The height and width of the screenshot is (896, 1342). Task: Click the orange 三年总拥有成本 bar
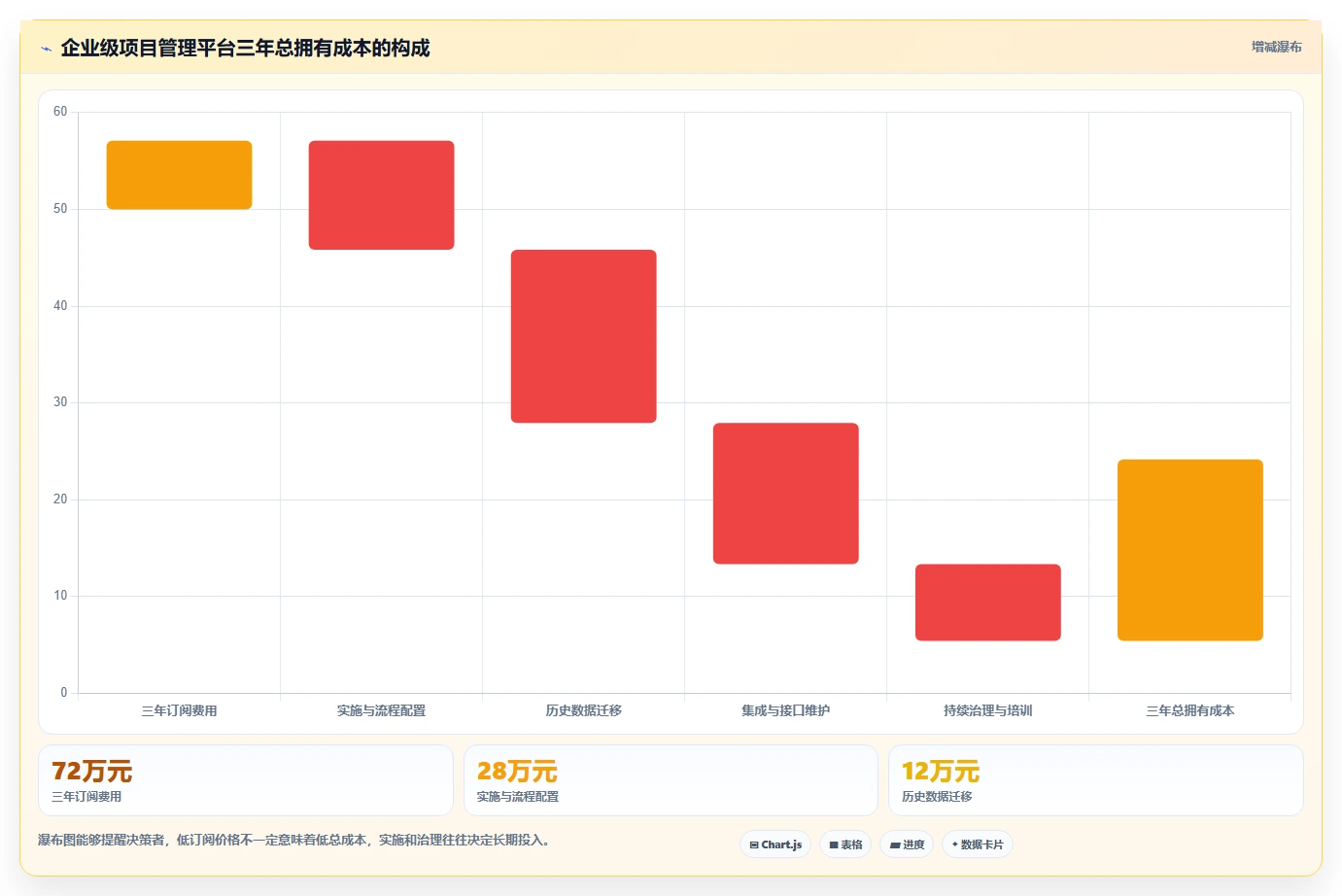(x=1189, y=550)
